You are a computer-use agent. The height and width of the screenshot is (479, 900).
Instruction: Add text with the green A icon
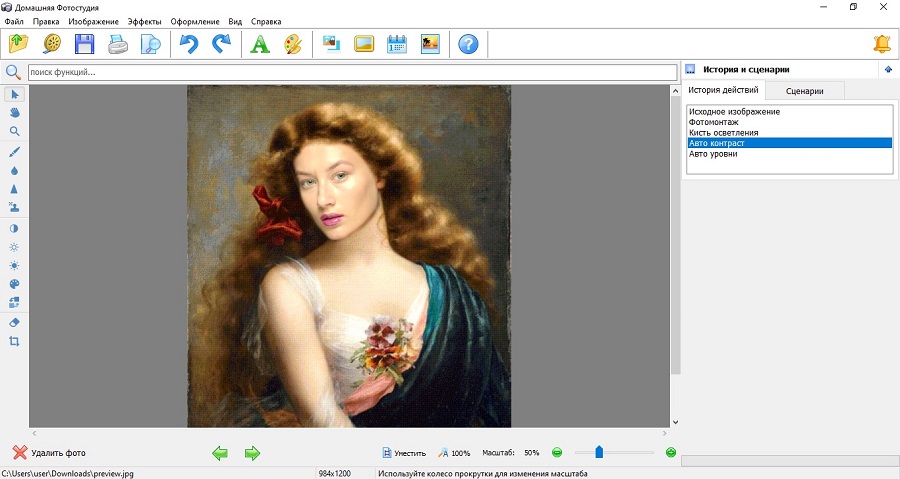coord(259,44)
